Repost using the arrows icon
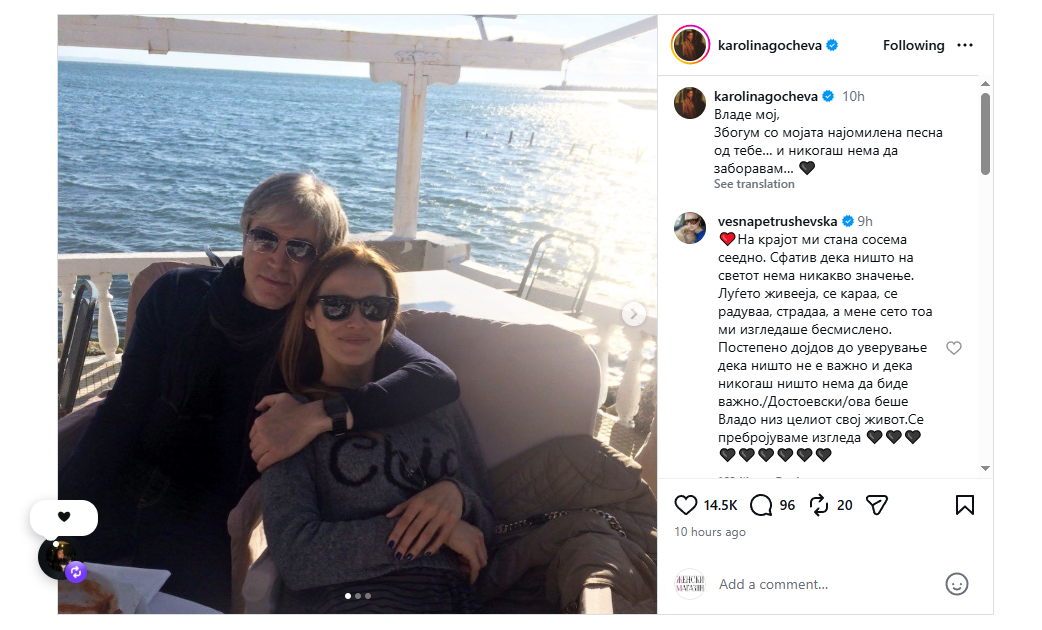 pyautogui.click(x=819, y=505)
